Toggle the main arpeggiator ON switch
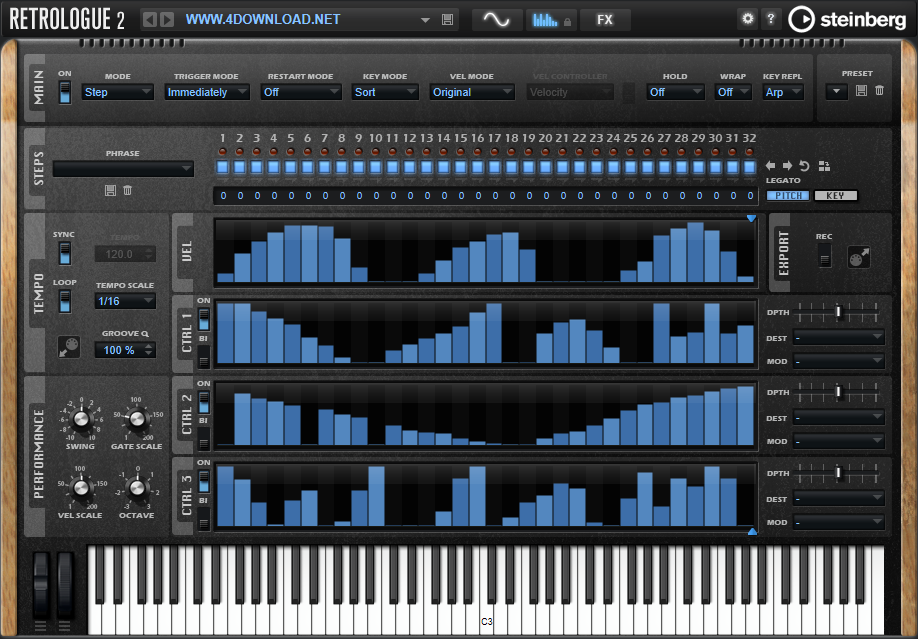The height and width of the screenshot is (639, 918). 65,93
